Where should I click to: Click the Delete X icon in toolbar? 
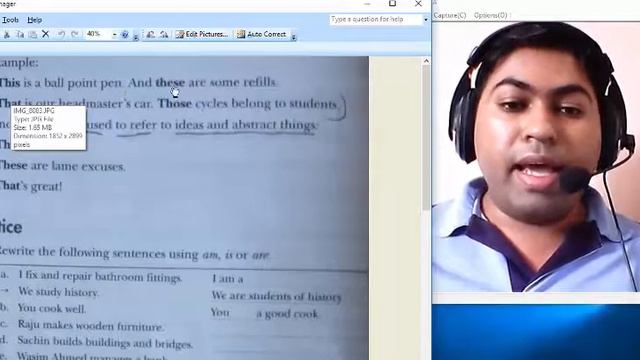[46, 34]
